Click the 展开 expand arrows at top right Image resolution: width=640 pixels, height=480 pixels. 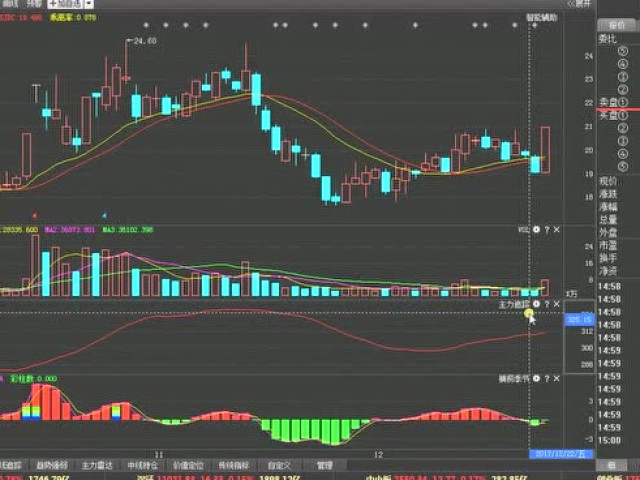point(579,4)
